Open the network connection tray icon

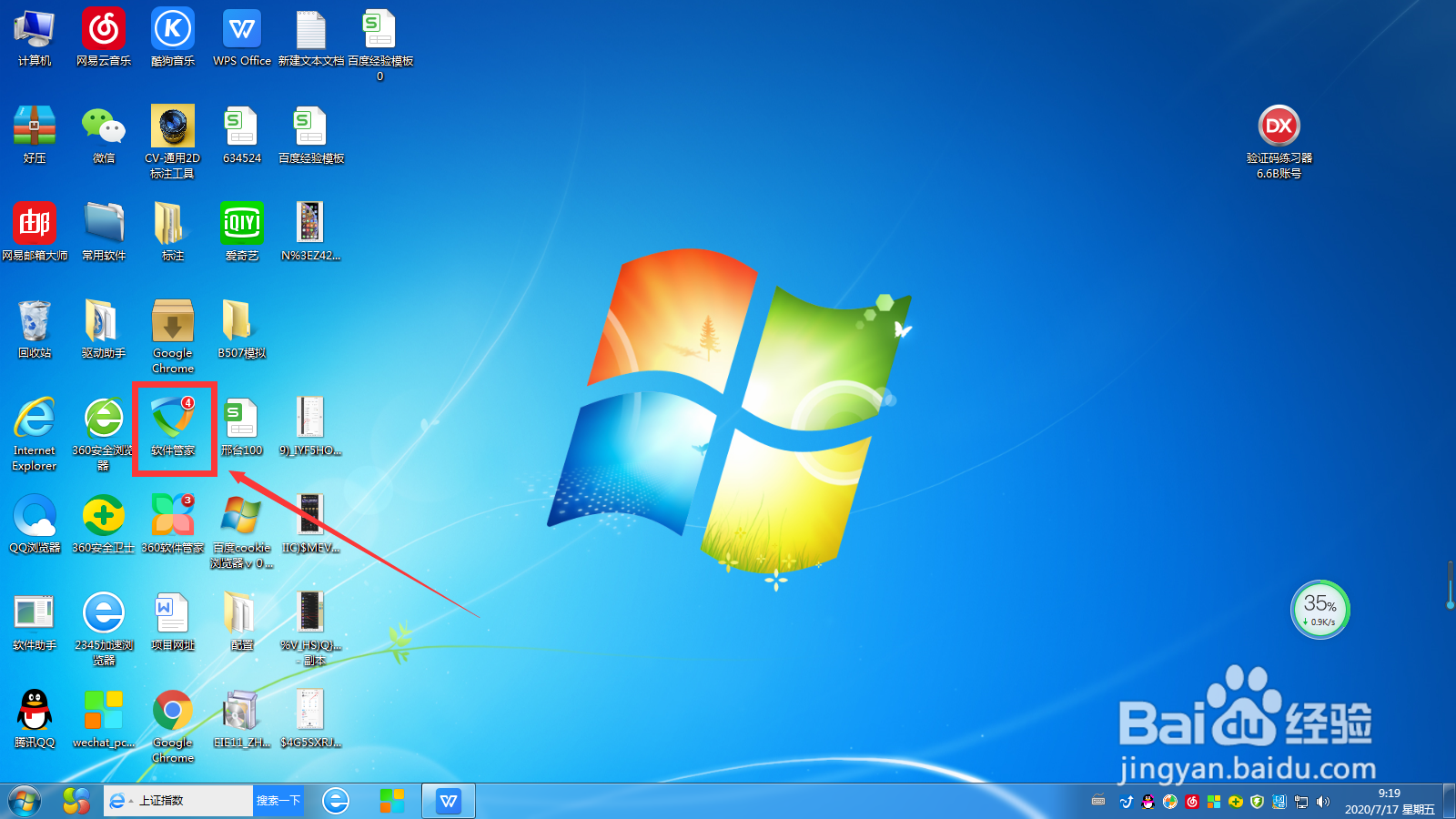1301,802
